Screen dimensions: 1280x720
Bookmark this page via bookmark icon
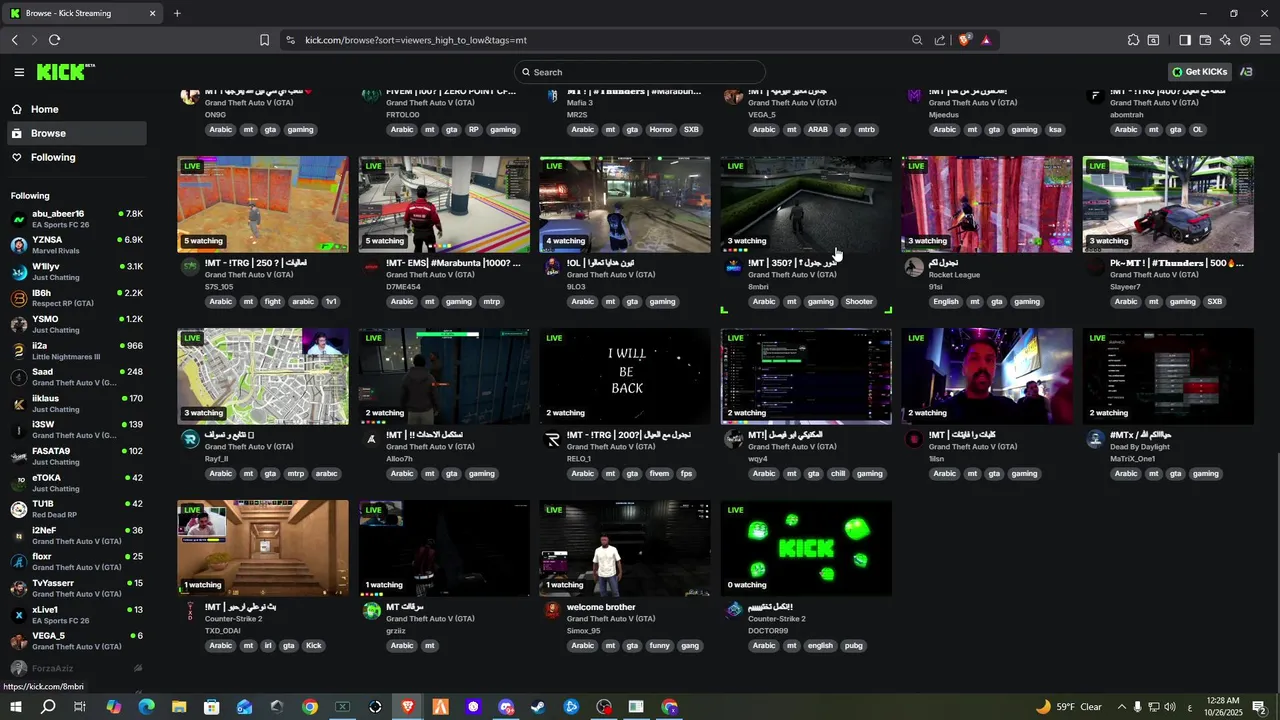(264, 40)
